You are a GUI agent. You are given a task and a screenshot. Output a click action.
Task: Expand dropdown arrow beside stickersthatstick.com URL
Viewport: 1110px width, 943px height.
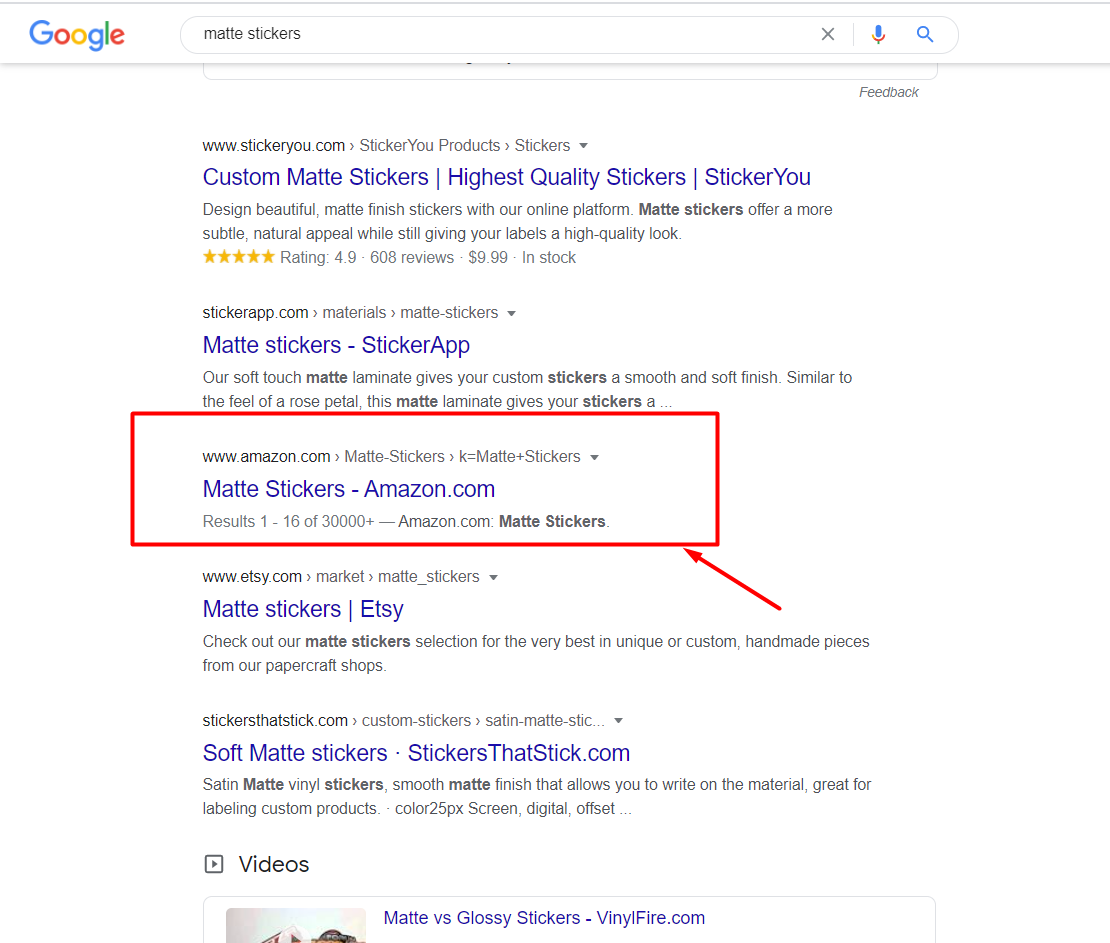tap(619, 721)
